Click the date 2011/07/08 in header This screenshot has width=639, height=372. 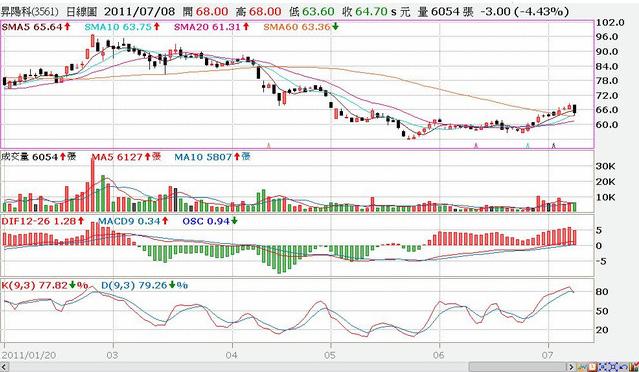tap(138, 11)
